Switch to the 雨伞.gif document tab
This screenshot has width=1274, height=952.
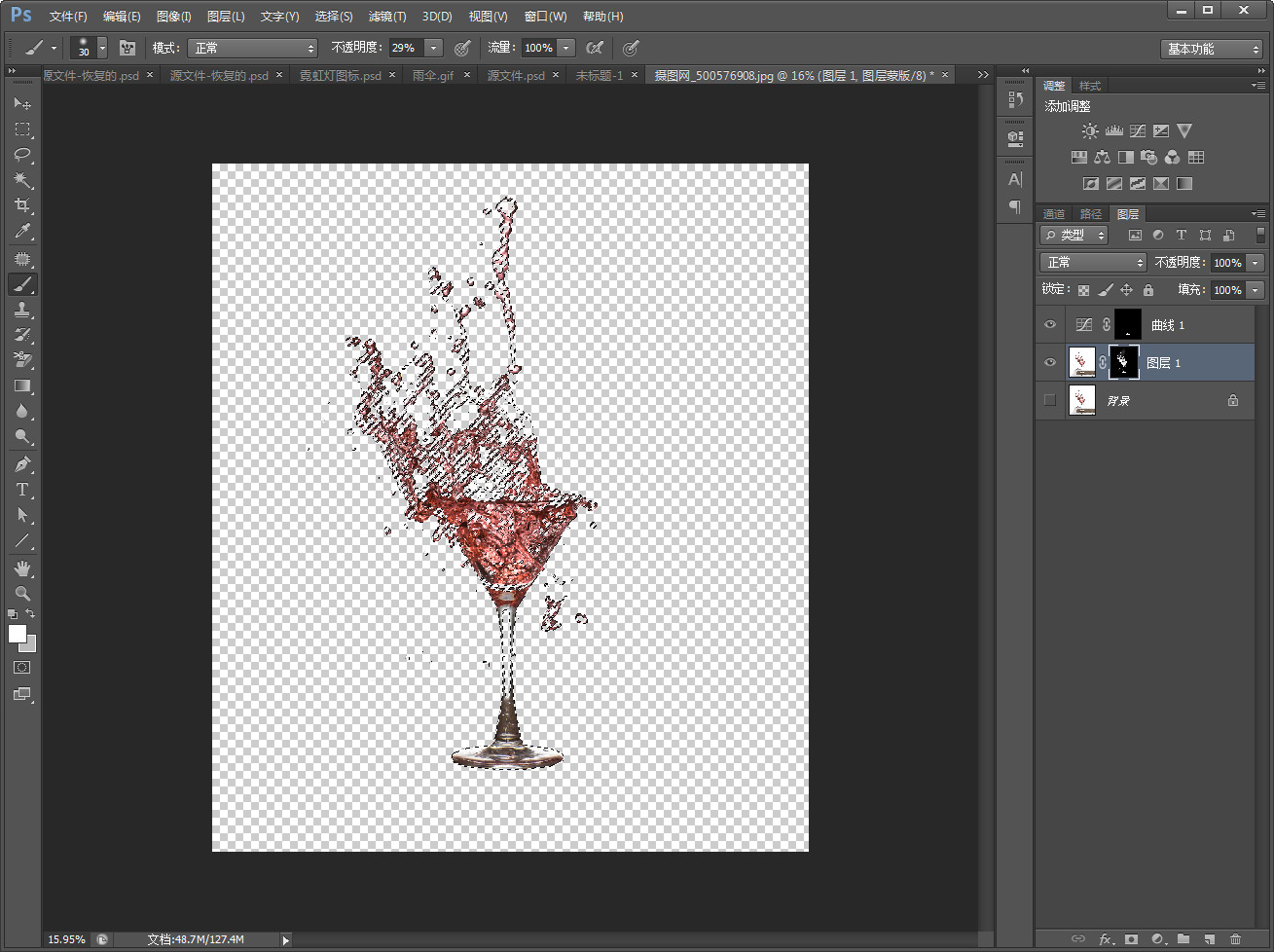point(433,75)
